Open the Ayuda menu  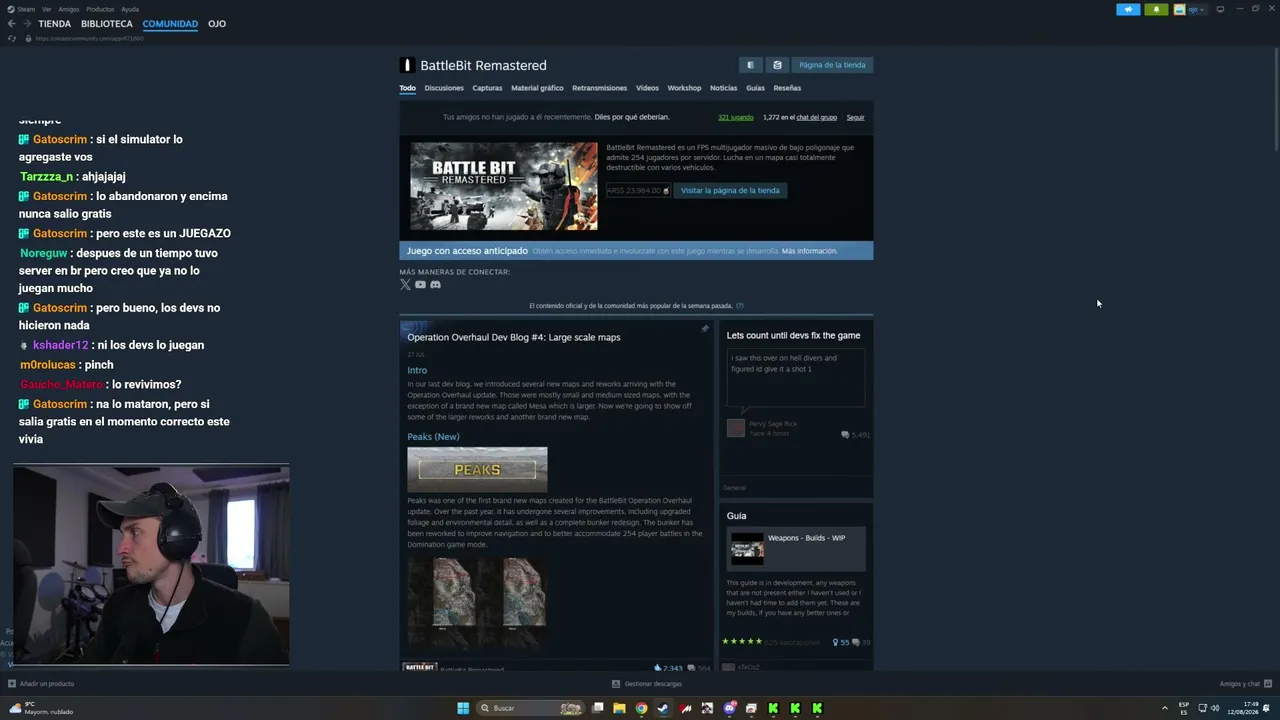tap(130, 9)
